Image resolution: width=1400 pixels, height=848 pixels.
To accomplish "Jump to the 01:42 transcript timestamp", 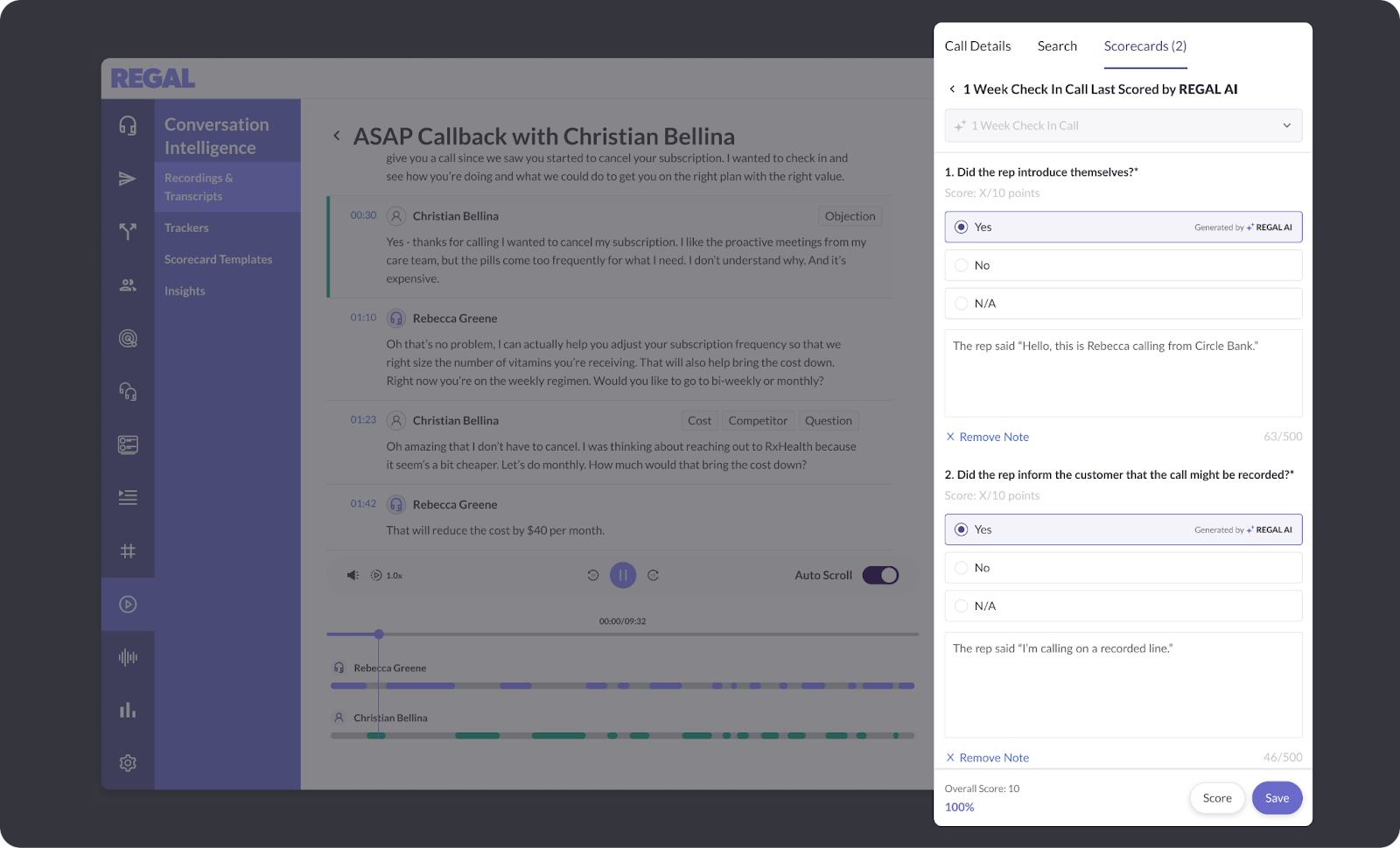I will click(x=363, y=504).
